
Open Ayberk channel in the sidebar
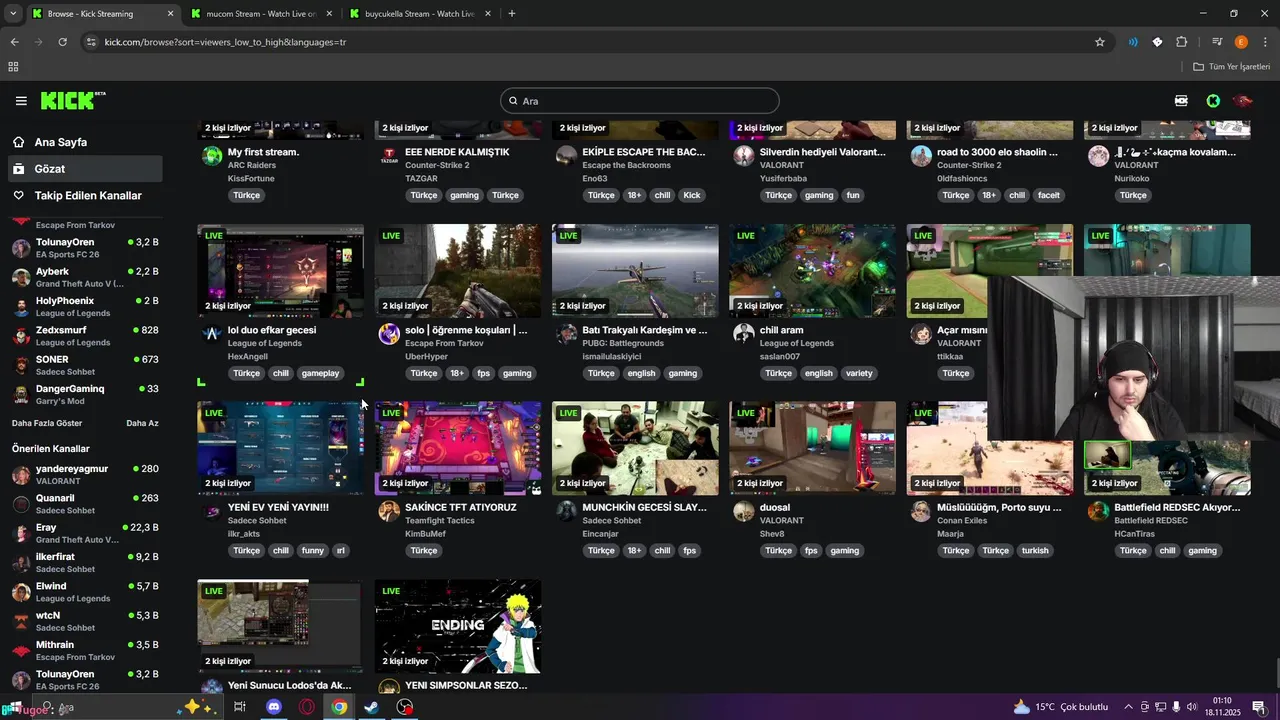point(84,277)
